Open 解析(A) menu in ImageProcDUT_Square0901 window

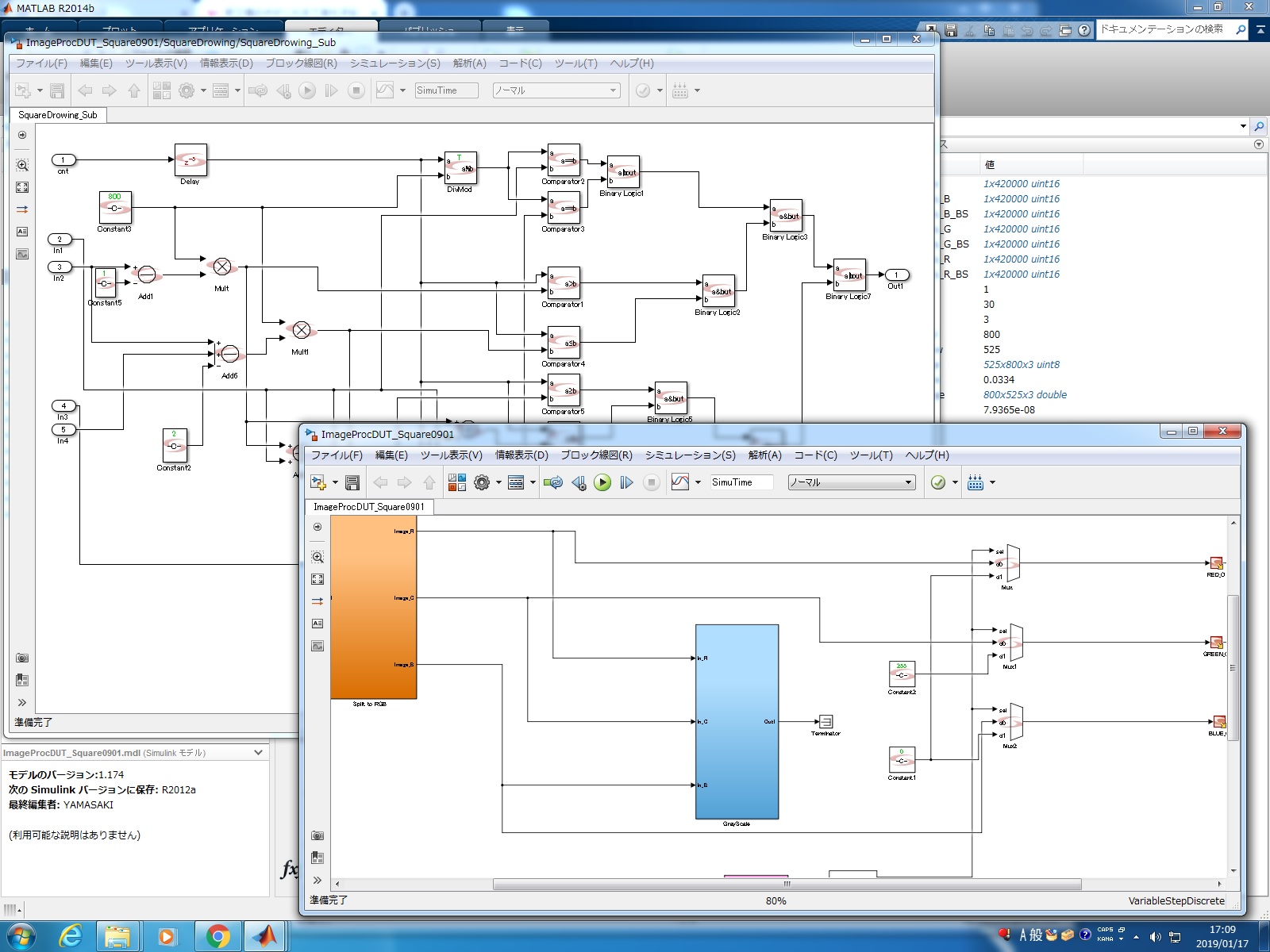click(x=764, y=455)
